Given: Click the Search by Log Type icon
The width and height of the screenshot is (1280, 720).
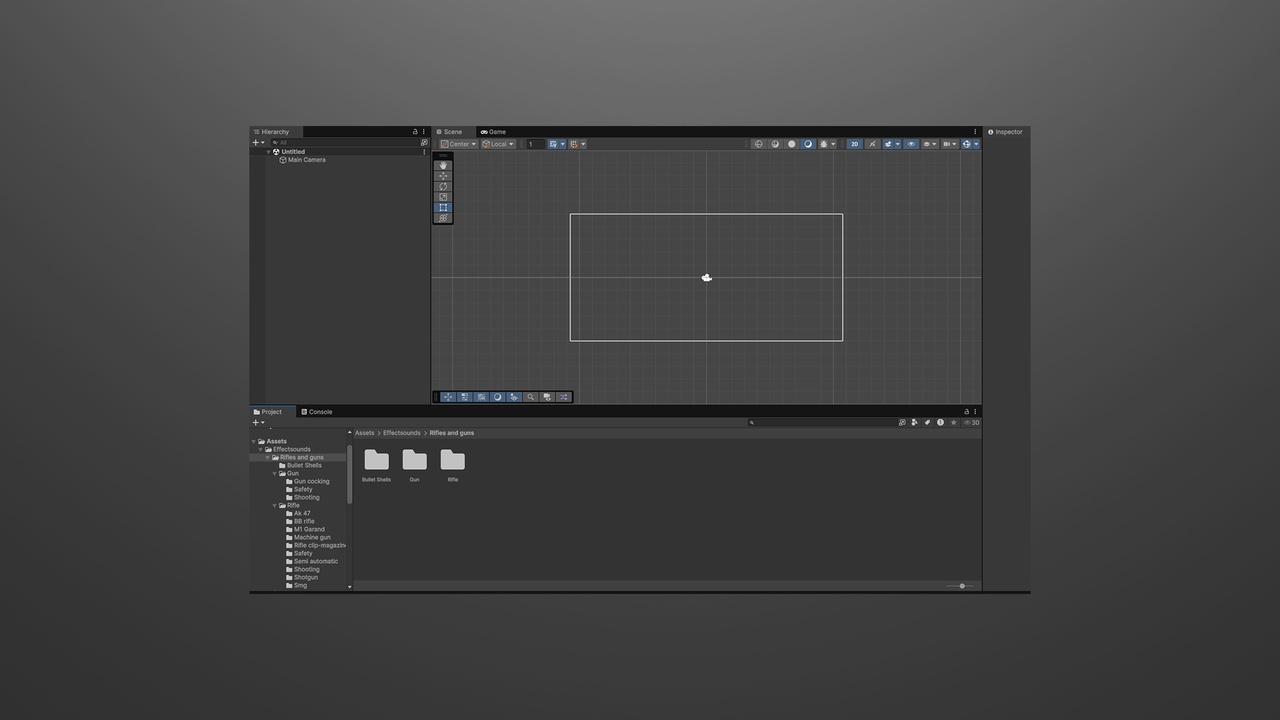Looking at the screenshot, I should 940,422.
